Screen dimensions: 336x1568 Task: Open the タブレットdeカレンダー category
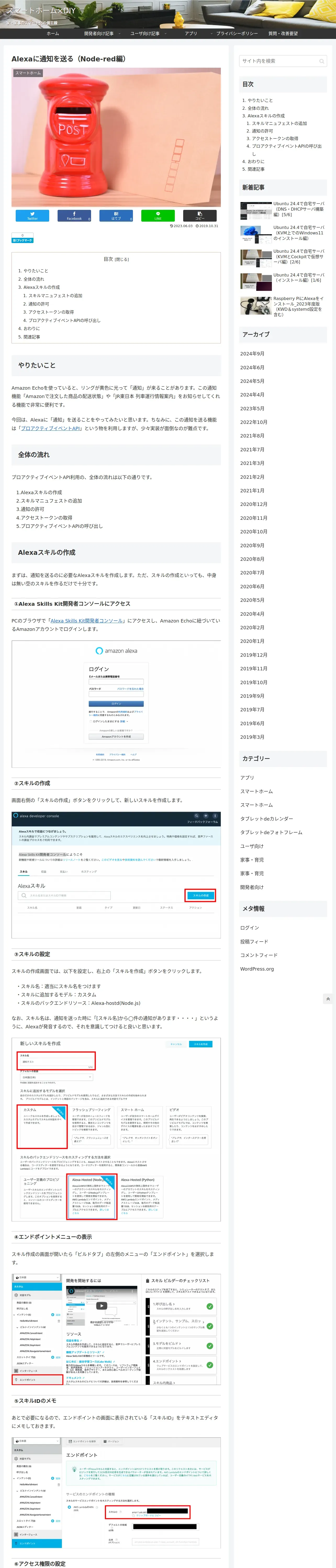[266, 819]
